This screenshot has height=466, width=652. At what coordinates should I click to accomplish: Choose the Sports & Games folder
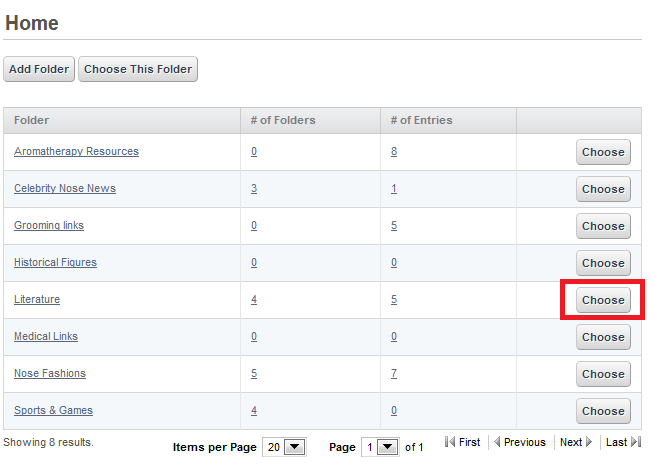(603, 411)
